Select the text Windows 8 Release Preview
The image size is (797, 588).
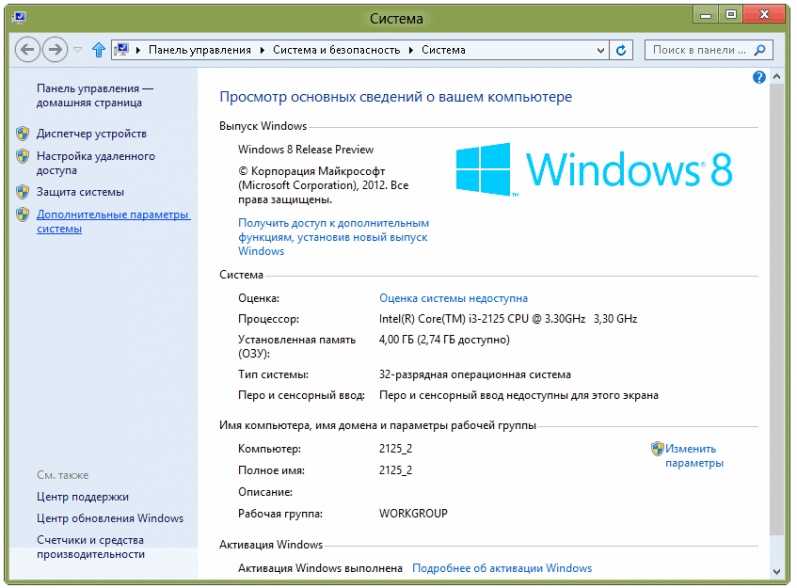pos(306,149)
